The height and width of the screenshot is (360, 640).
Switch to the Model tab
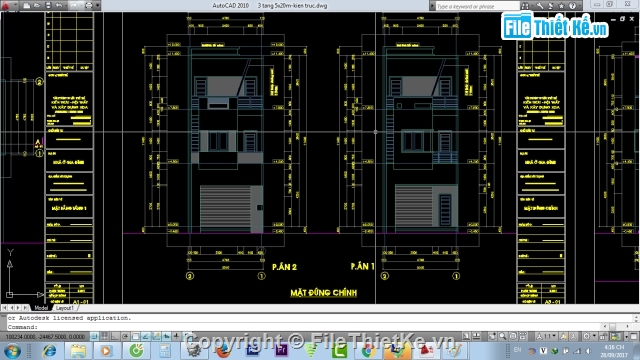(41, 308)
